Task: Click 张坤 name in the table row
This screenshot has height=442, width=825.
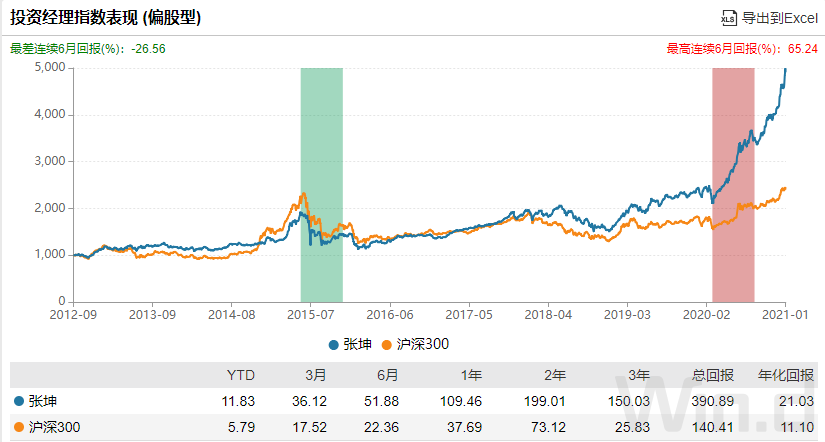Action: (41, 400)
